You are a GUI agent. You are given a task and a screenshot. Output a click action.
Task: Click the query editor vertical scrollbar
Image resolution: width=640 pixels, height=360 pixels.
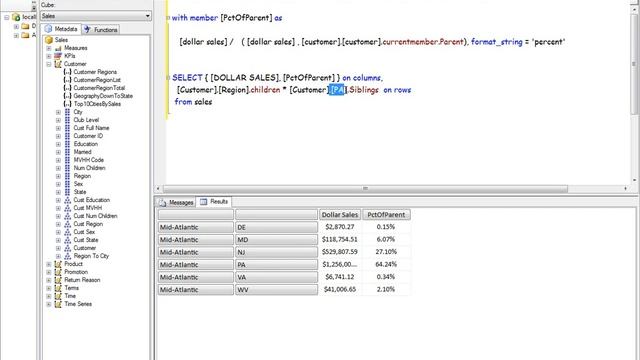coord(634,64)
